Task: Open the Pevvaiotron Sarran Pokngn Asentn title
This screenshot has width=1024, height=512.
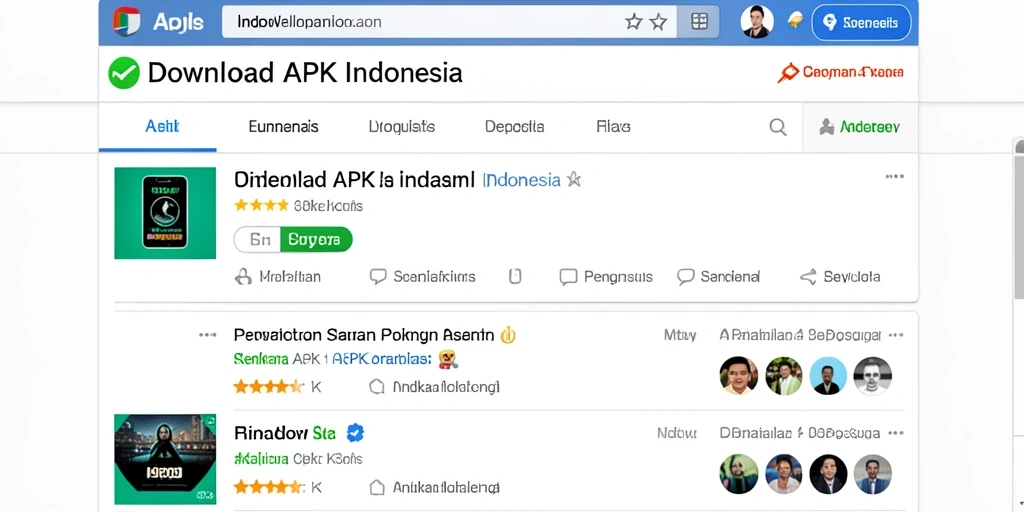Action: (364, 335)
